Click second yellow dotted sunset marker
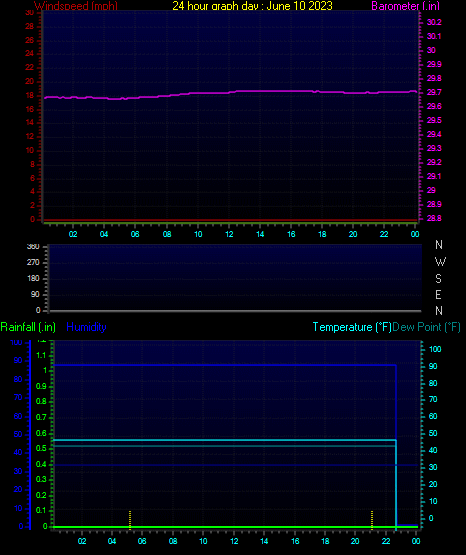 (372, 520)
